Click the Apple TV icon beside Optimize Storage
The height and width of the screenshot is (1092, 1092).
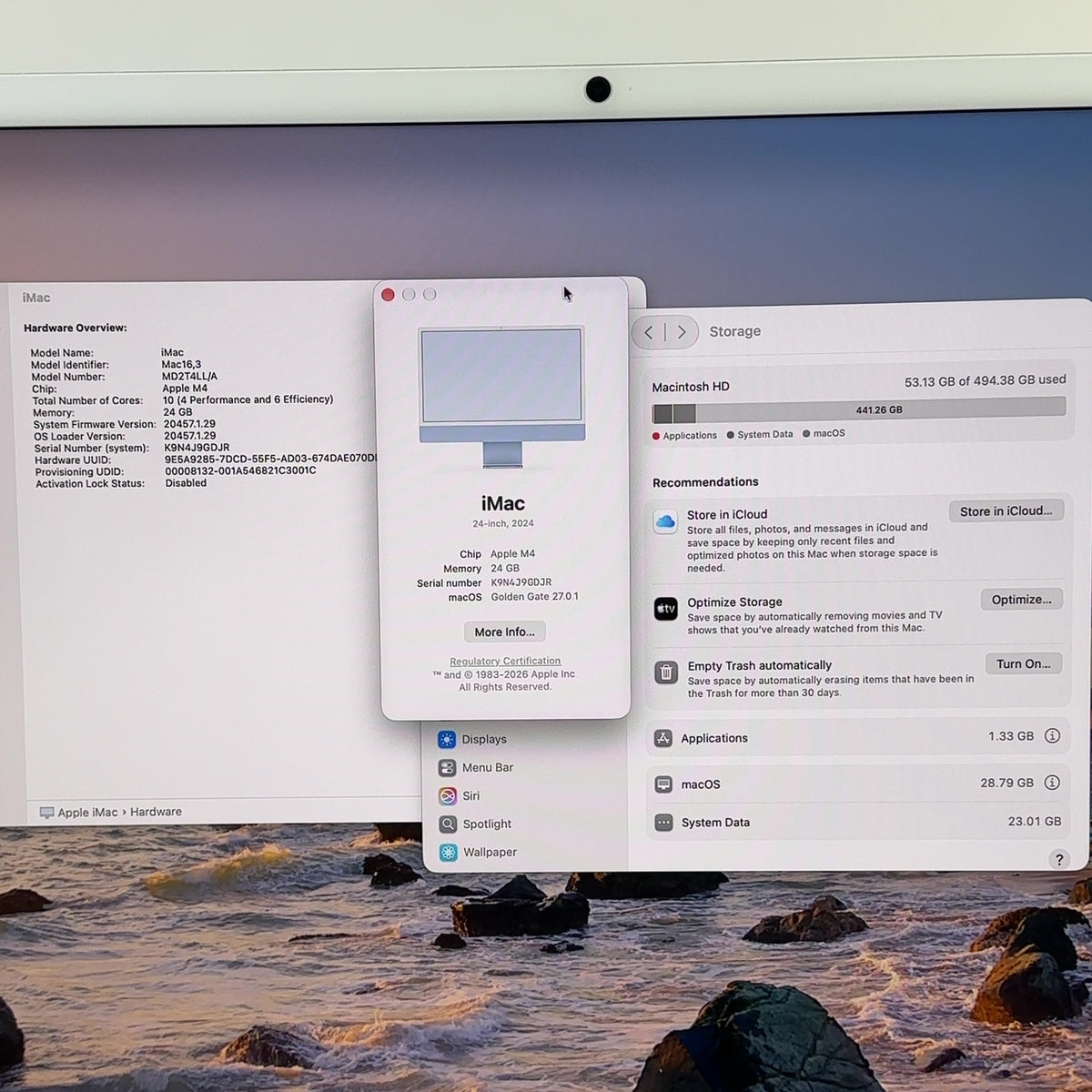click(666, 609)
